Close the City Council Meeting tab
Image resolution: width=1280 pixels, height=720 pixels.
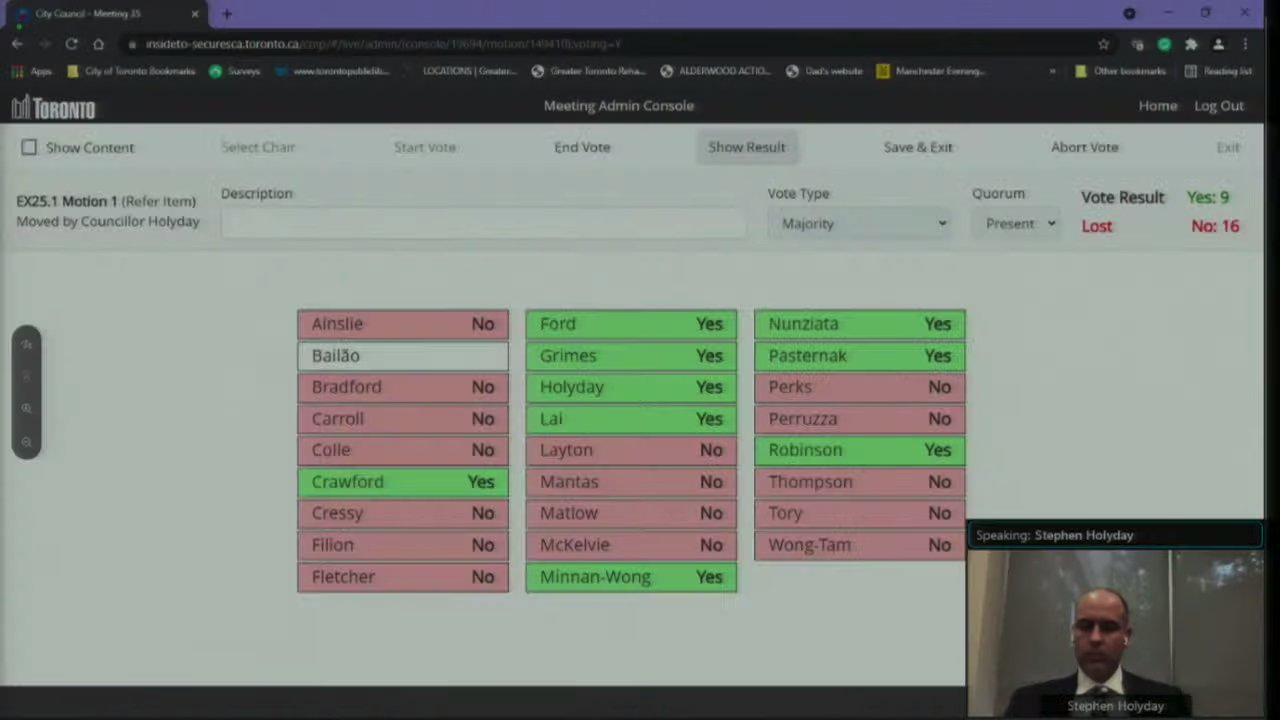click(194, 14)
